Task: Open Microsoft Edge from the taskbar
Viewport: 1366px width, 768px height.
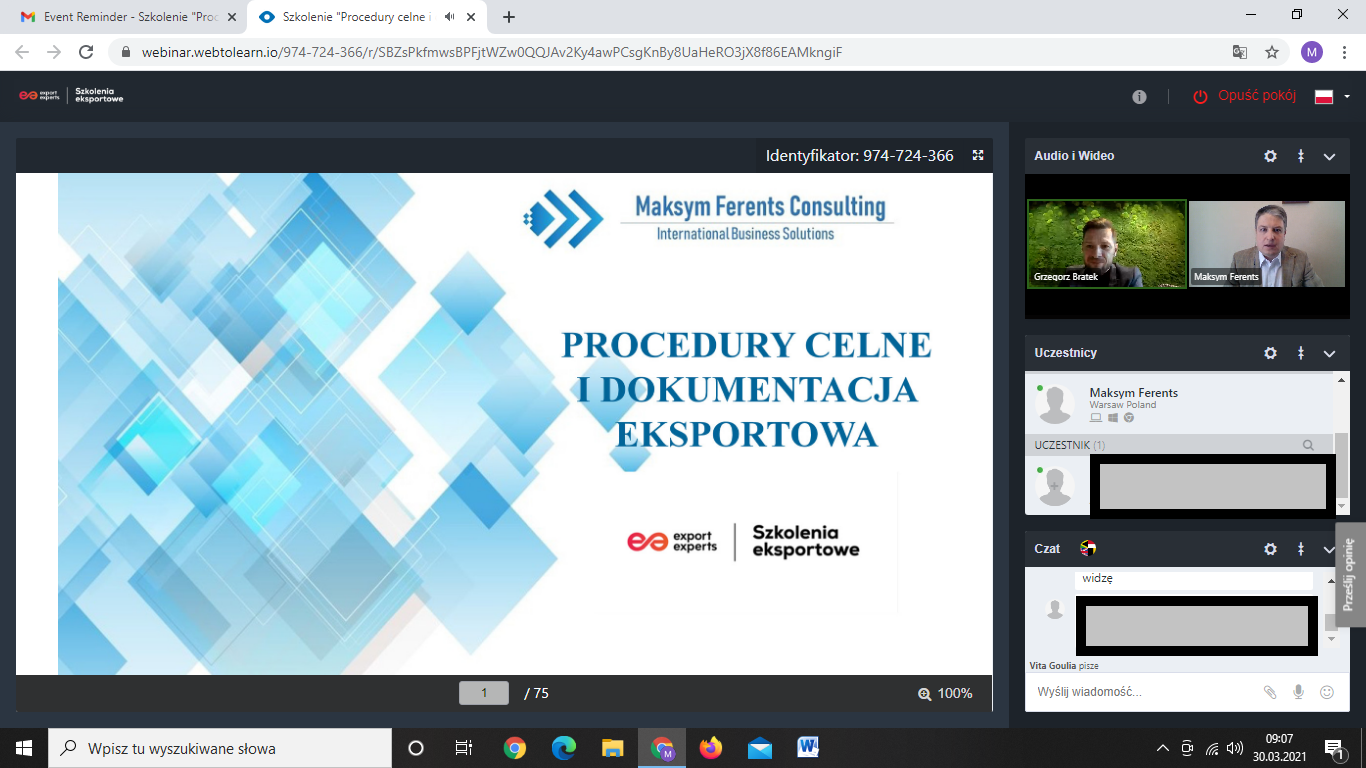Action: pyautogui.click(x=564, y=748)
